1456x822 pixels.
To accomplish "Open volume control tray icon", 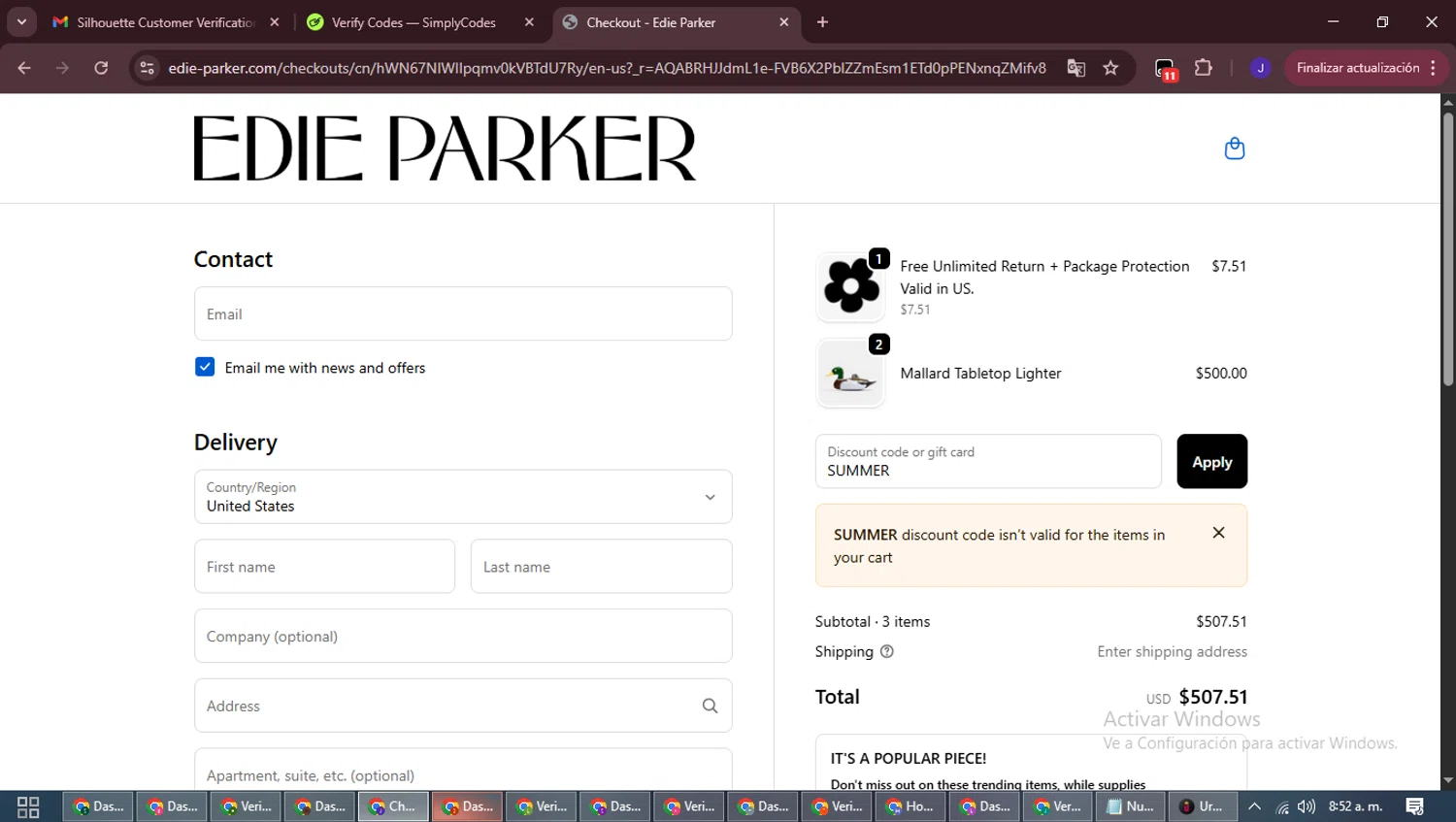I will [1307, 806].
